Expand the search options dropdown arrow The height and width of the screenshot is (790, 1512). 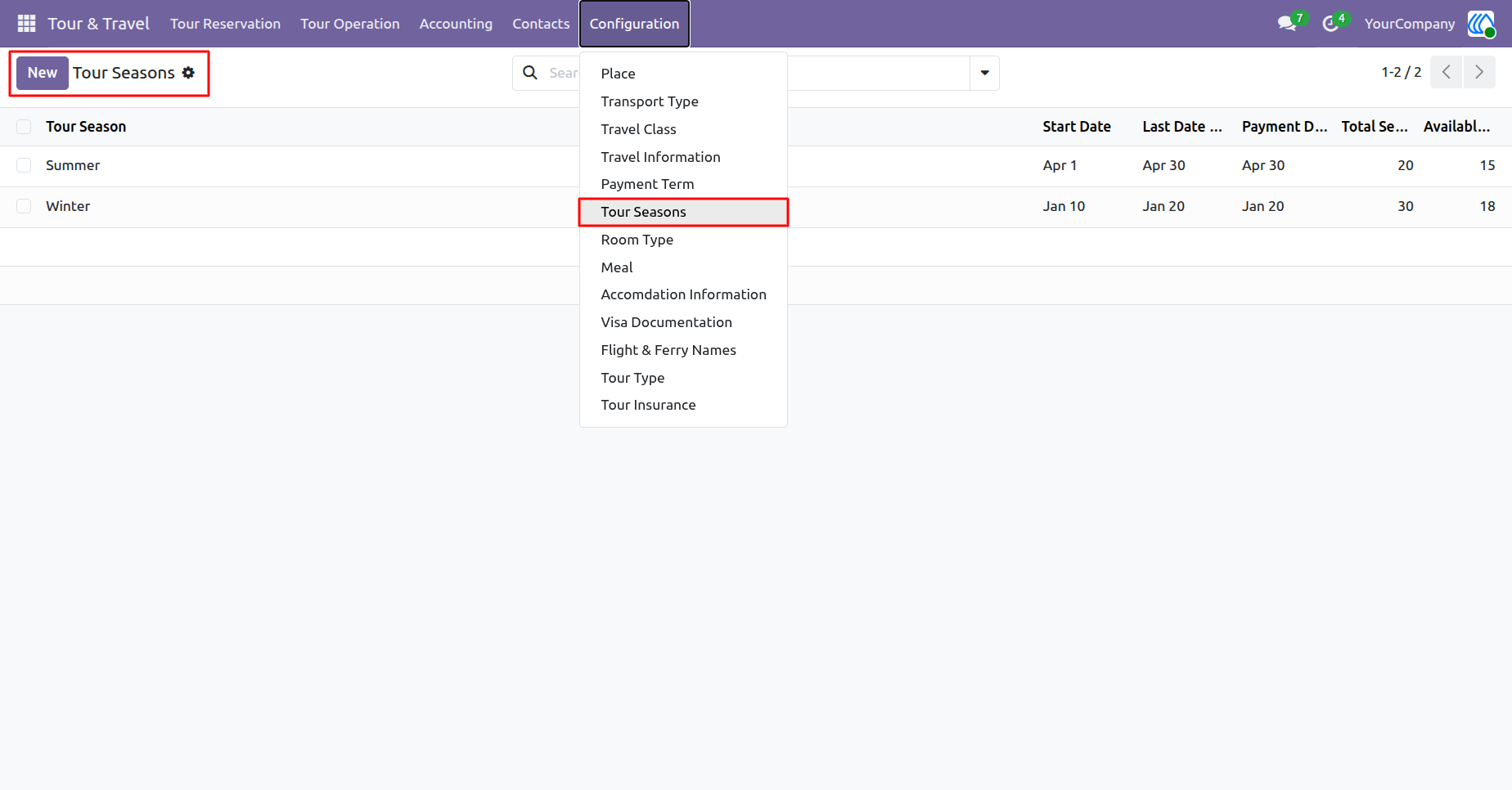click(984, 73)
